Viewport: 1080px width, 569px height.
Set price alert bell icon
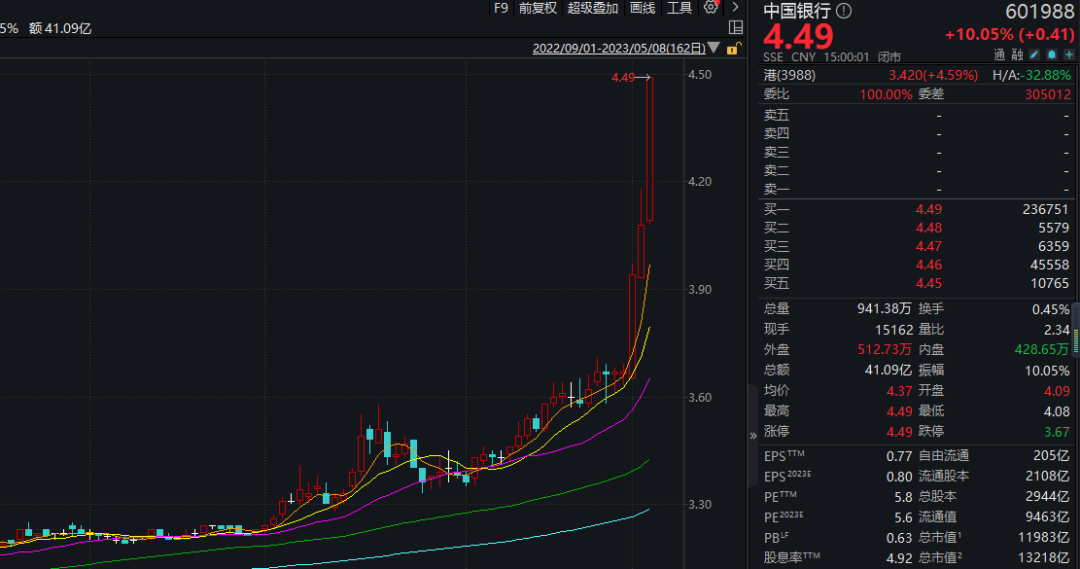point(1052,54)
